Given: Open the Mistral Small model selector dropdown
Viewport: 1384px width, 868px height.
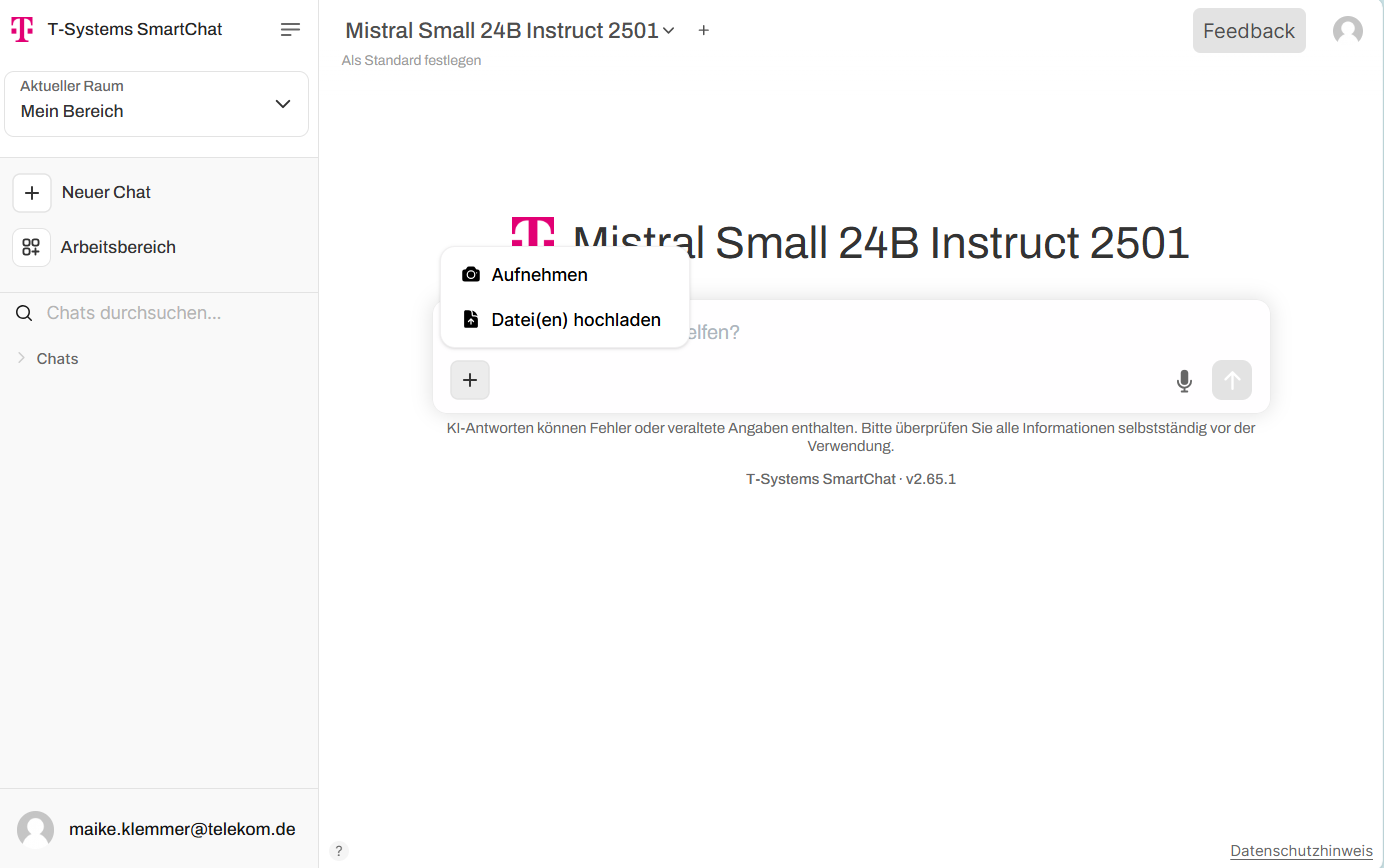Looking at the screenshot, I should (x=510, y=31).
